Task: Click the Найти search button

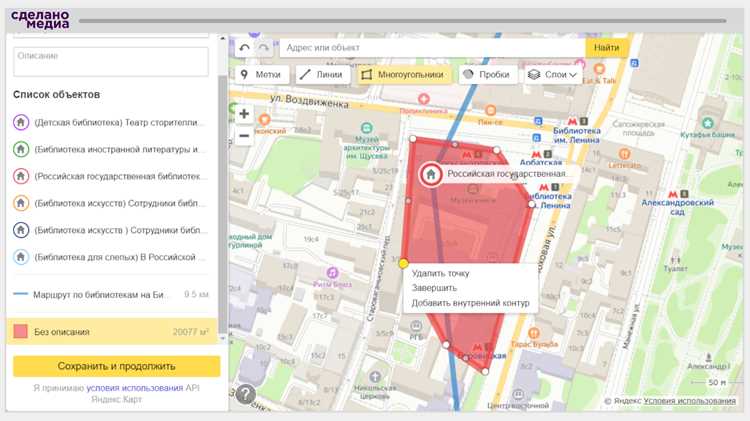Action: pyautogui.click(x=607, y=47)
